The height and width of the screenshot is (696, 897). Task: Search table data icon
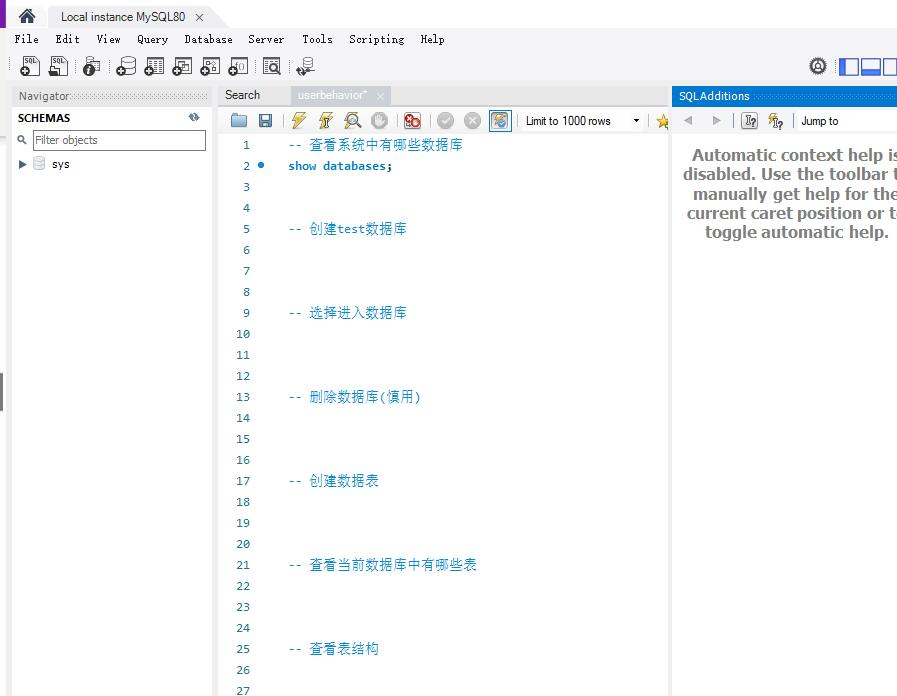tap(272, 66)
